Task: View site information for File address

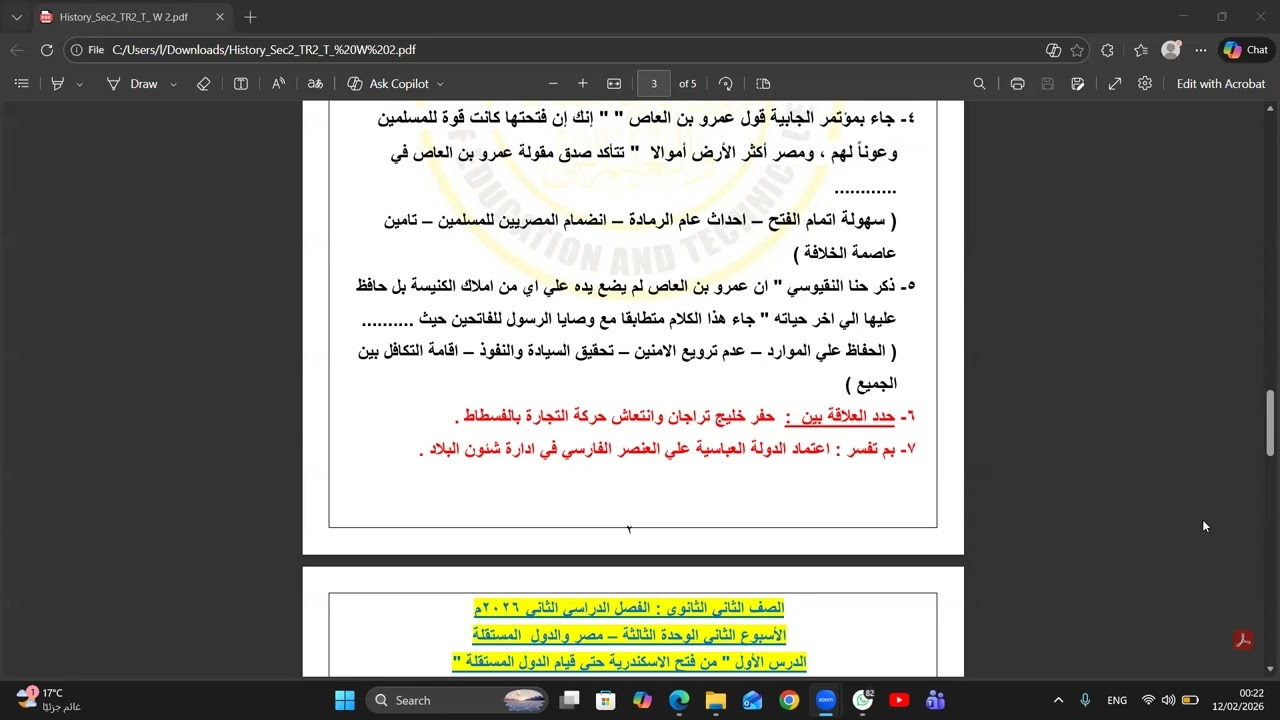Action: [88, 50]
